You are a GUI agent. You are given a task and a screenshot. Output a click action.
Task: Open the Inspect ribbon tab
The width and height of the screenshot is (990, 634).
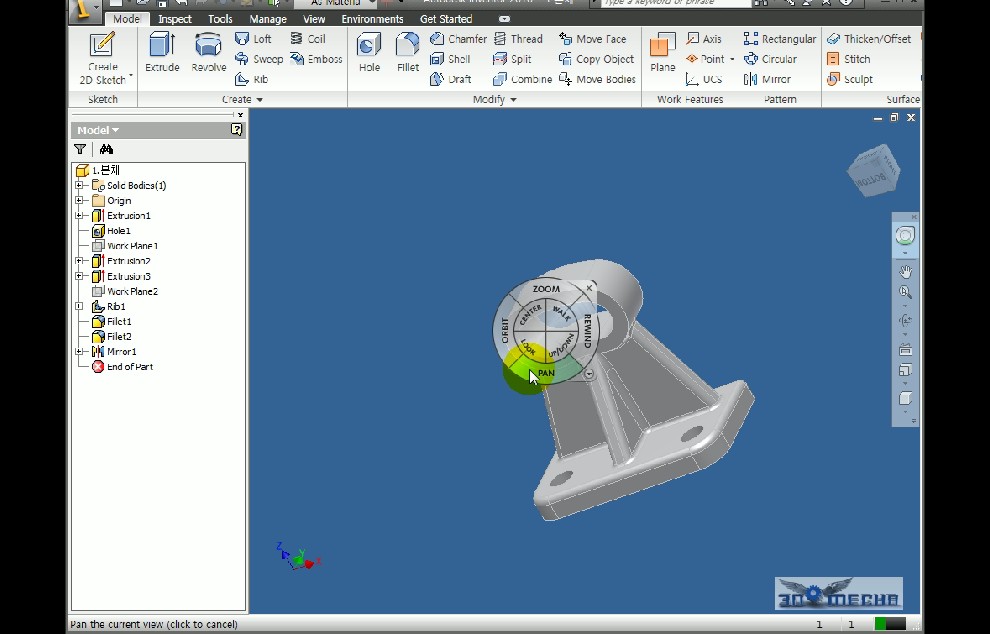pyautogui.click(x=175, y=19)
